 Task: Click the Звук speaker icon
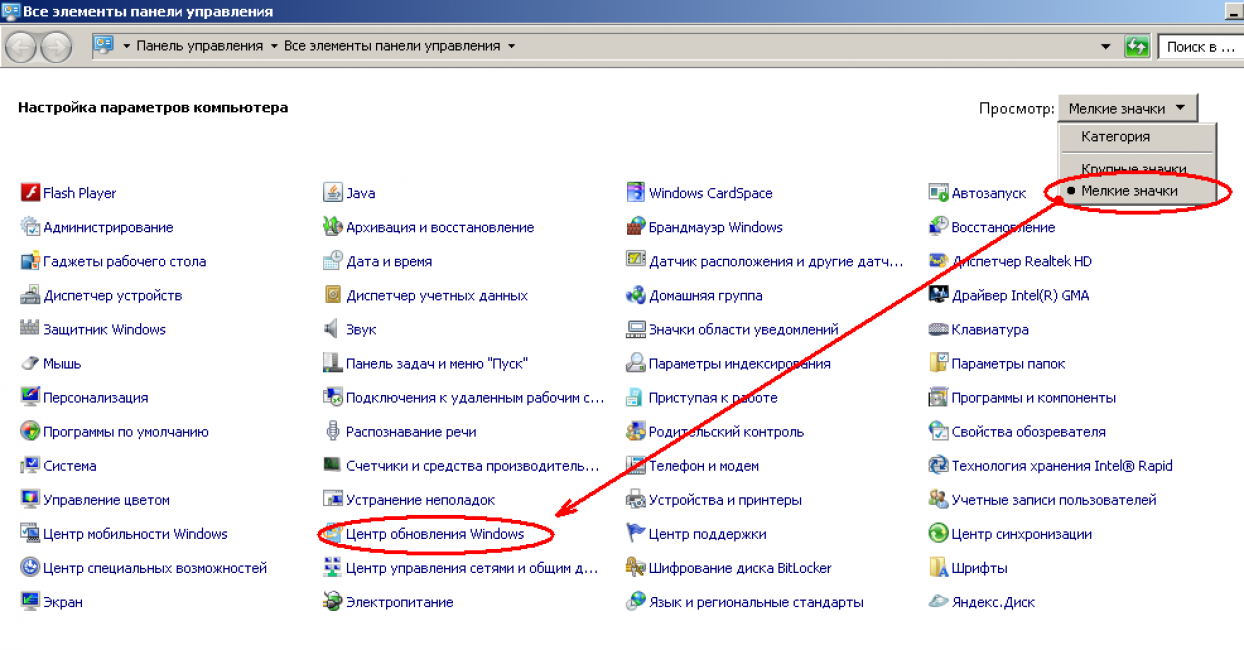coord(332,329)
